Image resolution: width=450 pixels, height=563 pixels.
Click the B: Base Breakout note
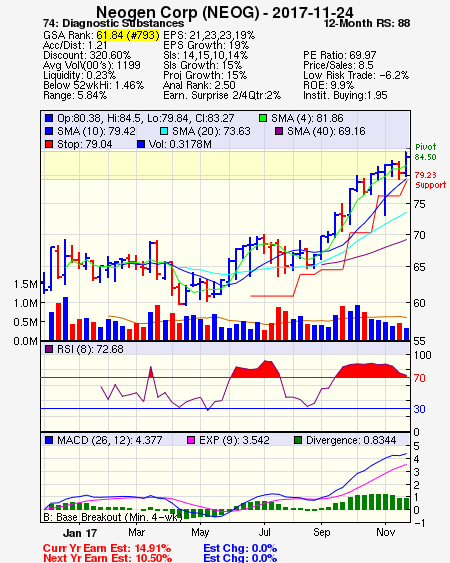[113, 517]
